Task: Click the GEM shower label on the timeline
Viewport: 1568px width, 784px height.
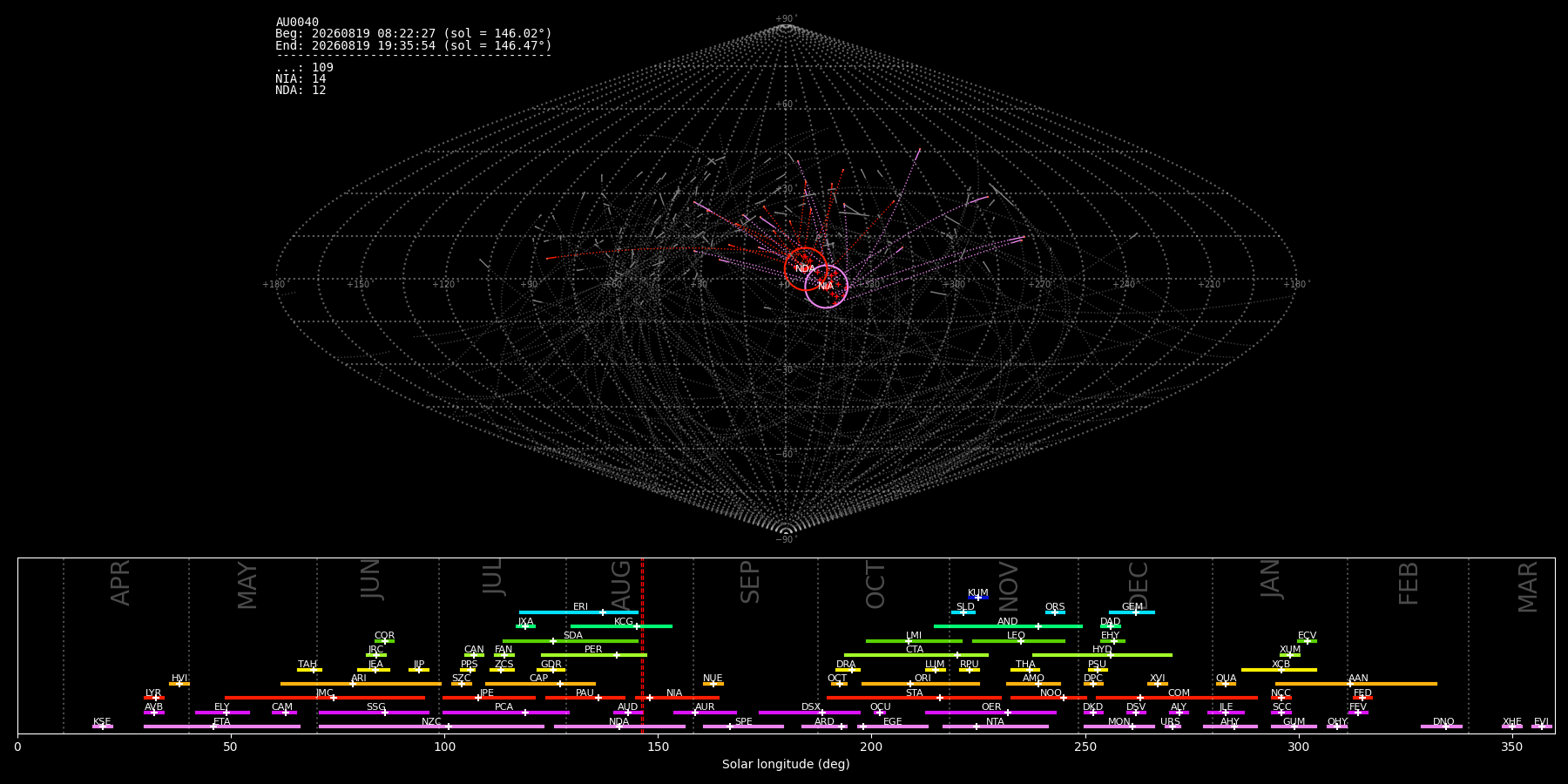Action: [1132, 607]
